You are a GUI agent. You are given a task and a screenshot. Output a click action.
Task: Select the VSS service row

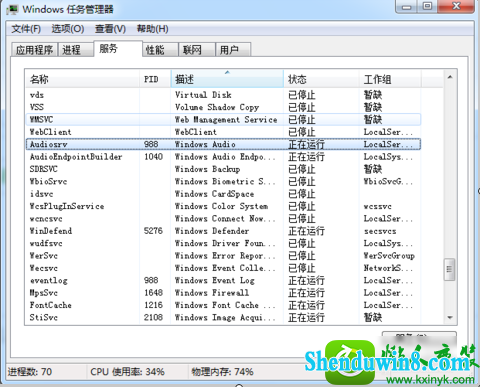click(223, 107)
